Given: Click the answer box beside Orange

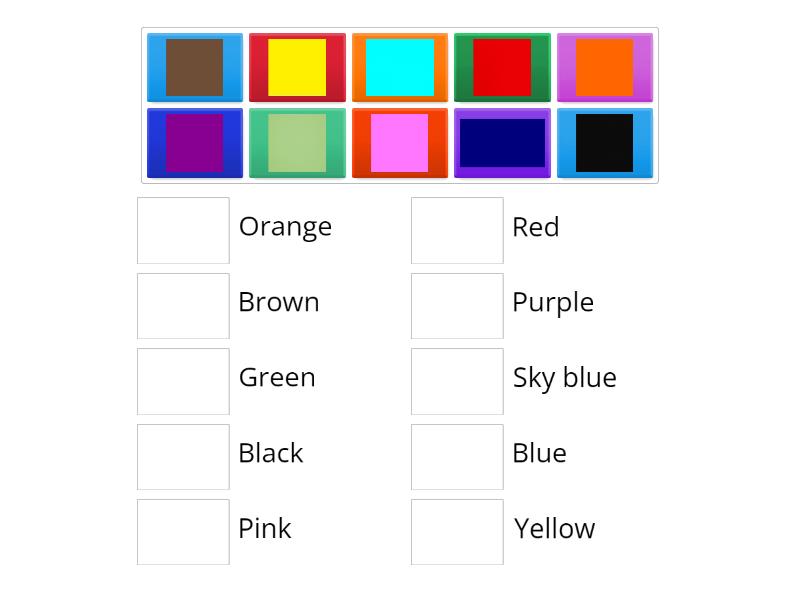Looking at the screenshot, I should pyautogui.click(x=183, y=229).
